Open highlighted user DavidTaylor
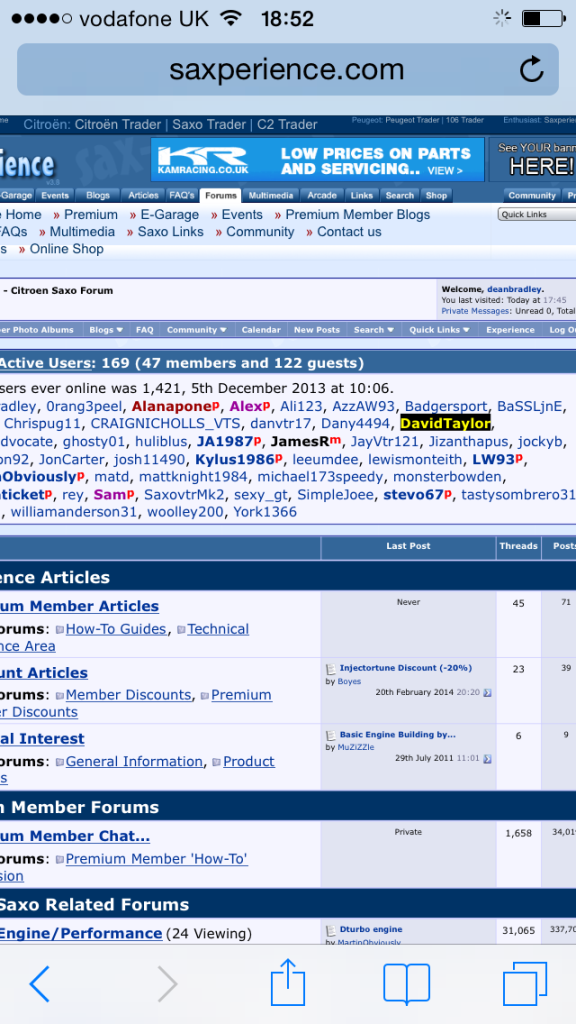Image resolution: width=576 pixels, height=1024 pixels. point(445,423)
